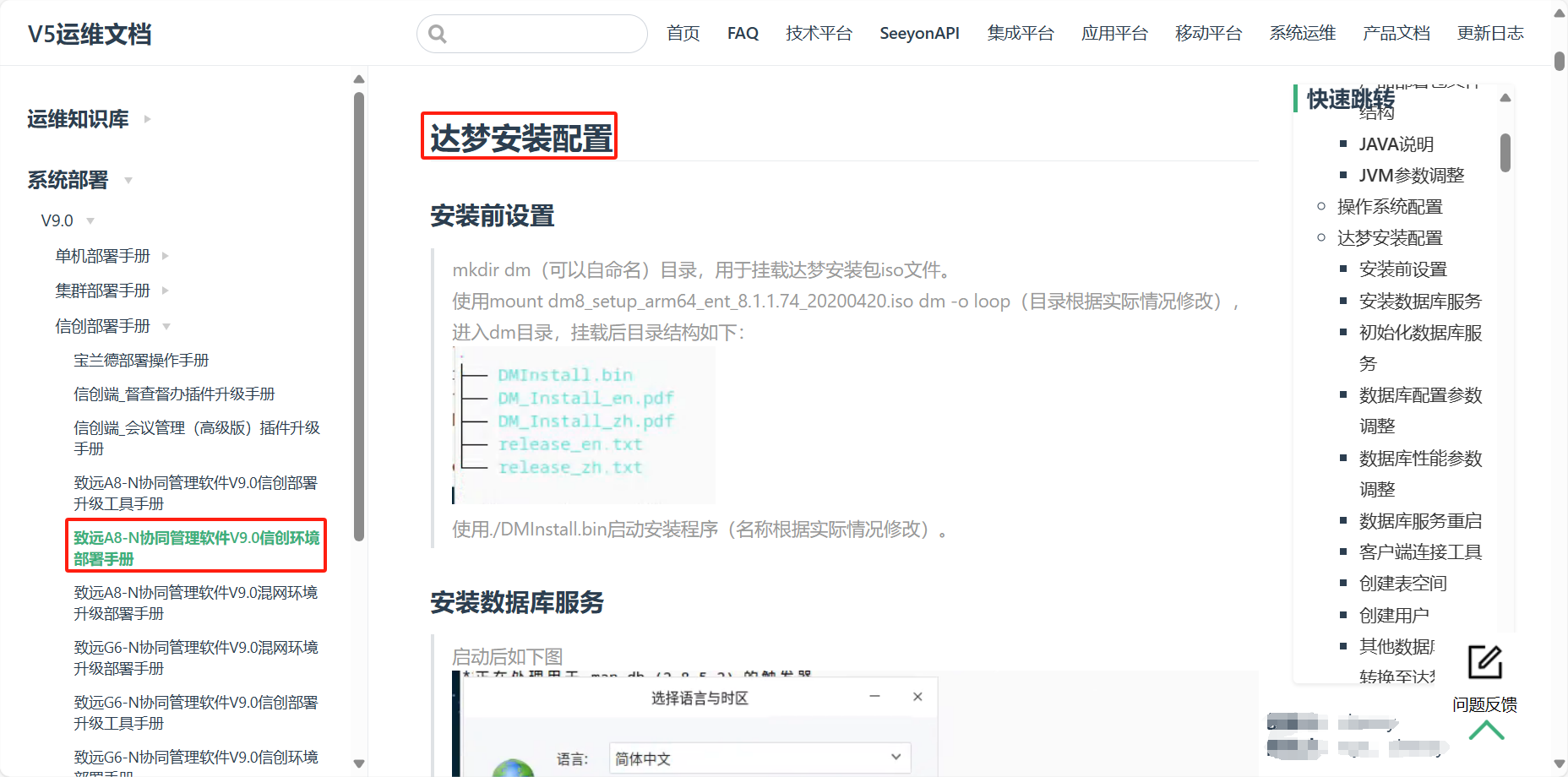Viewport: 1568px width, 777px height.
Task: Click the sidebar scroll-down arrow
Action: (x=359, y=763)
